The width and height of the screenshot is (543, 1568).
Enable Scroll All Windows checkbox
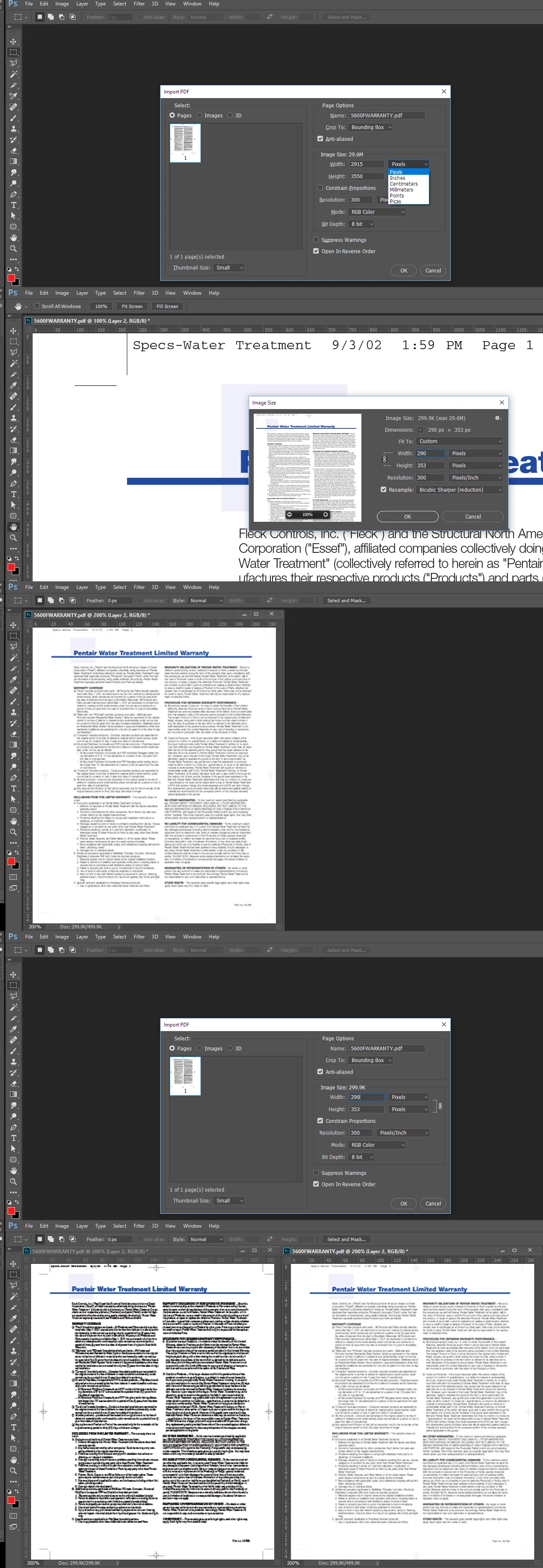pyautogui.click(x=37, y=306)
